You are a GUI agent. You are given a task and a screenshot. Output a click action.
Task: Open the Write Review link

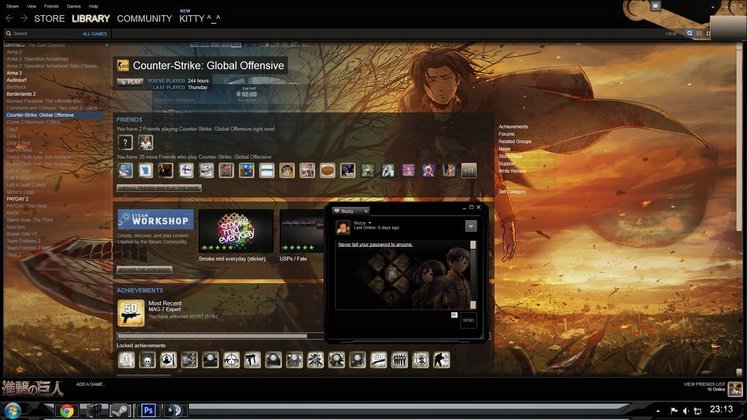click(512, 171)
